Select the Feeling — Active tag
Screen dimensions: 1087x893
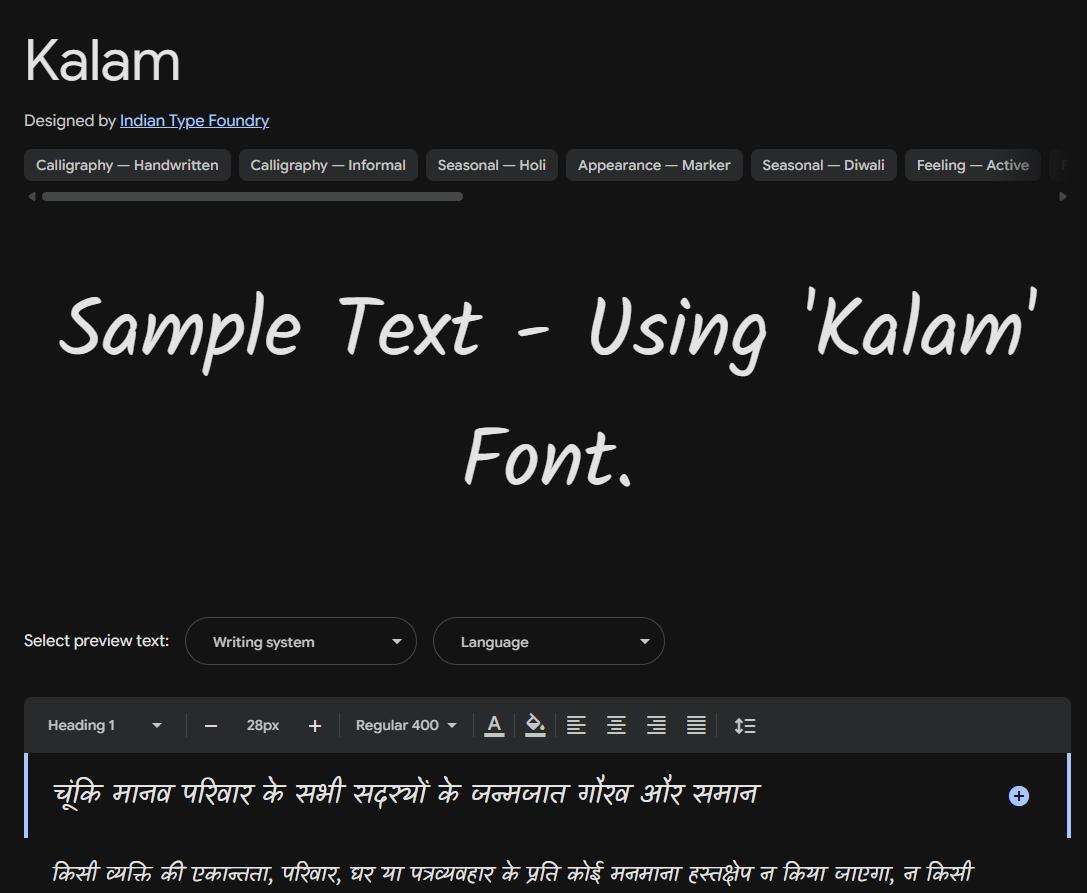click(x=973, y=165)
